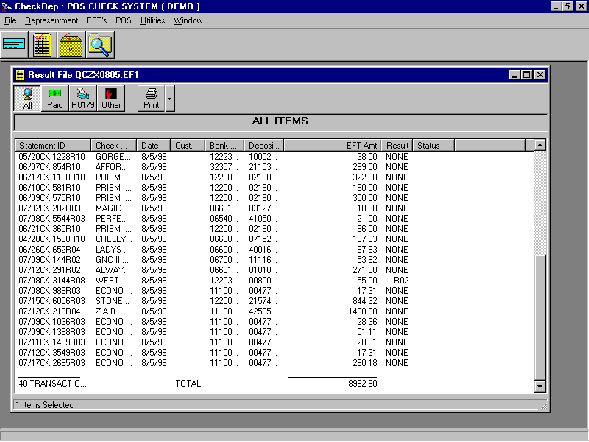Viewport: 589px width, 442px height.
Task: Open the Utilities menu
Action: click(152, 20)
